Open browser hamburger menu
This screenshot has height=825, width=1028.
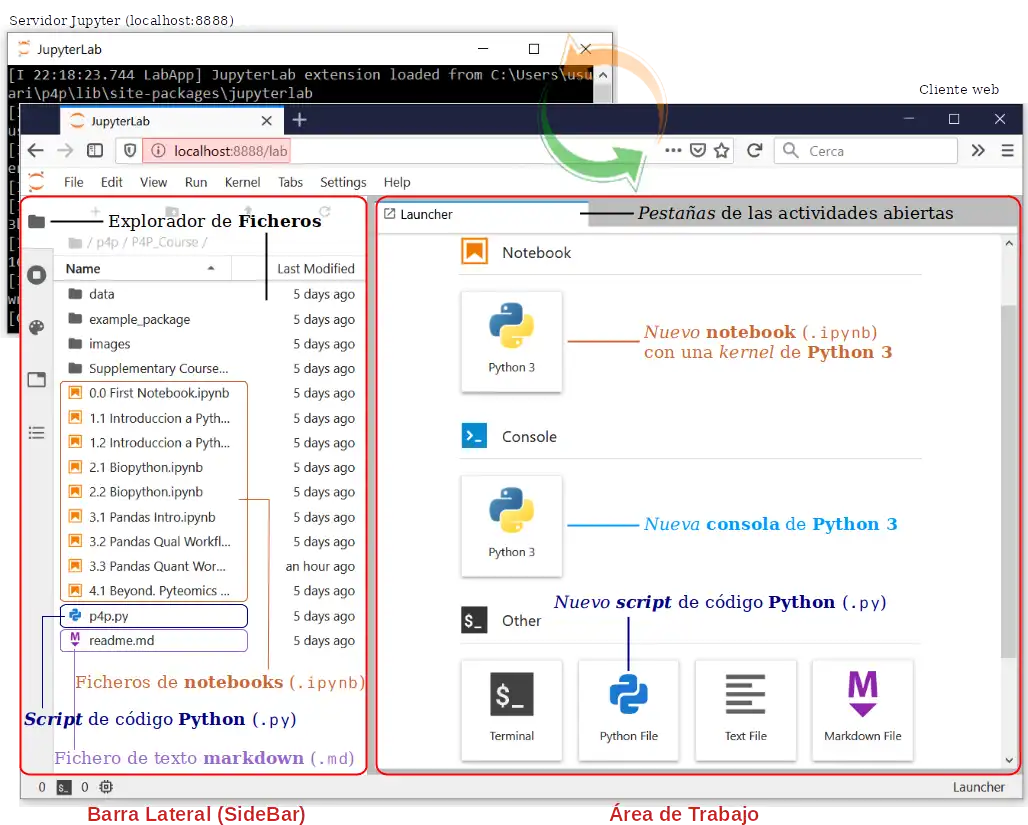(1008, 151)
